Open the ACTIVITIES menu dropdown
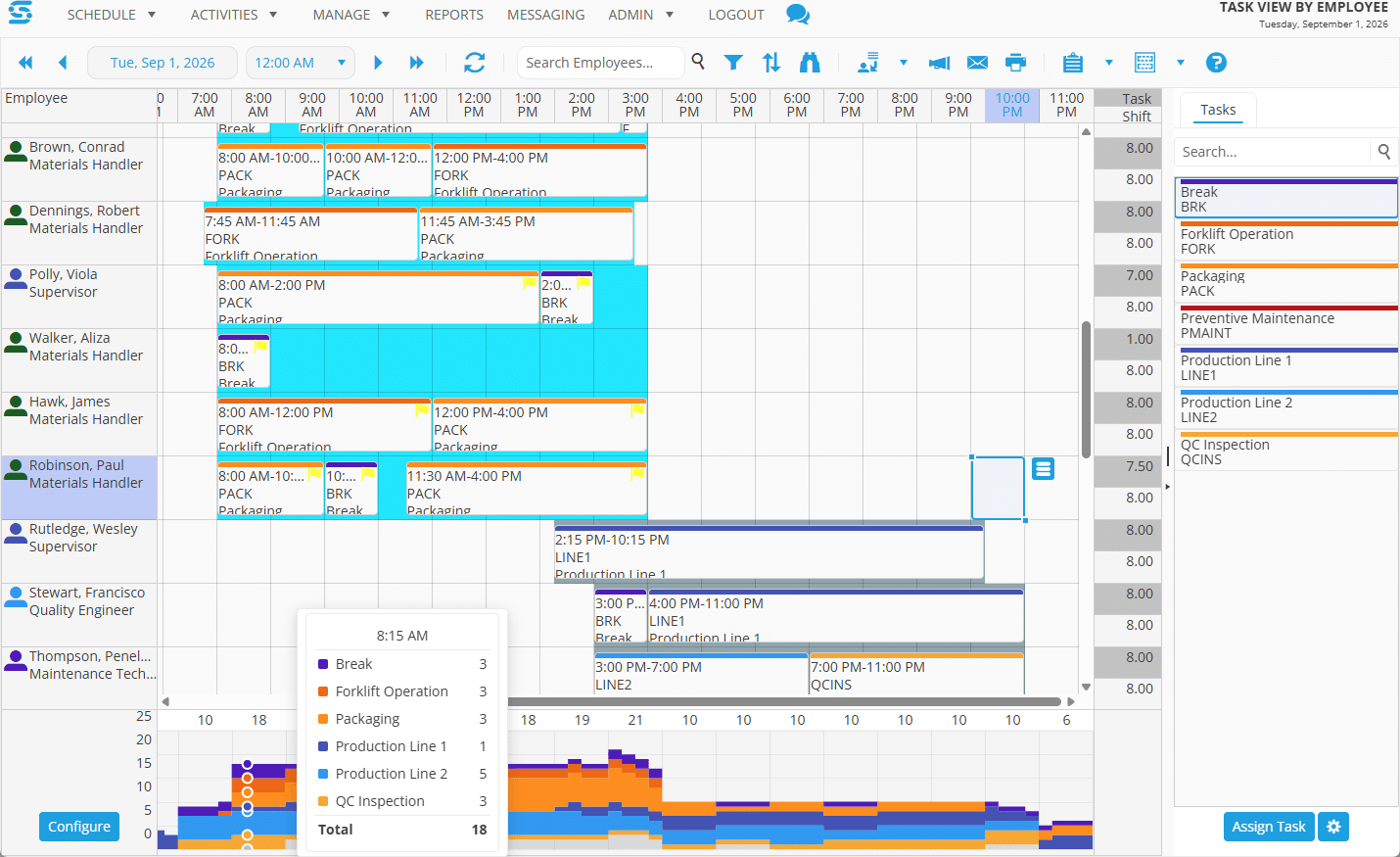The height and width of the screenshot is (857, 1400). pyautogui.click(x=234, y=15)
